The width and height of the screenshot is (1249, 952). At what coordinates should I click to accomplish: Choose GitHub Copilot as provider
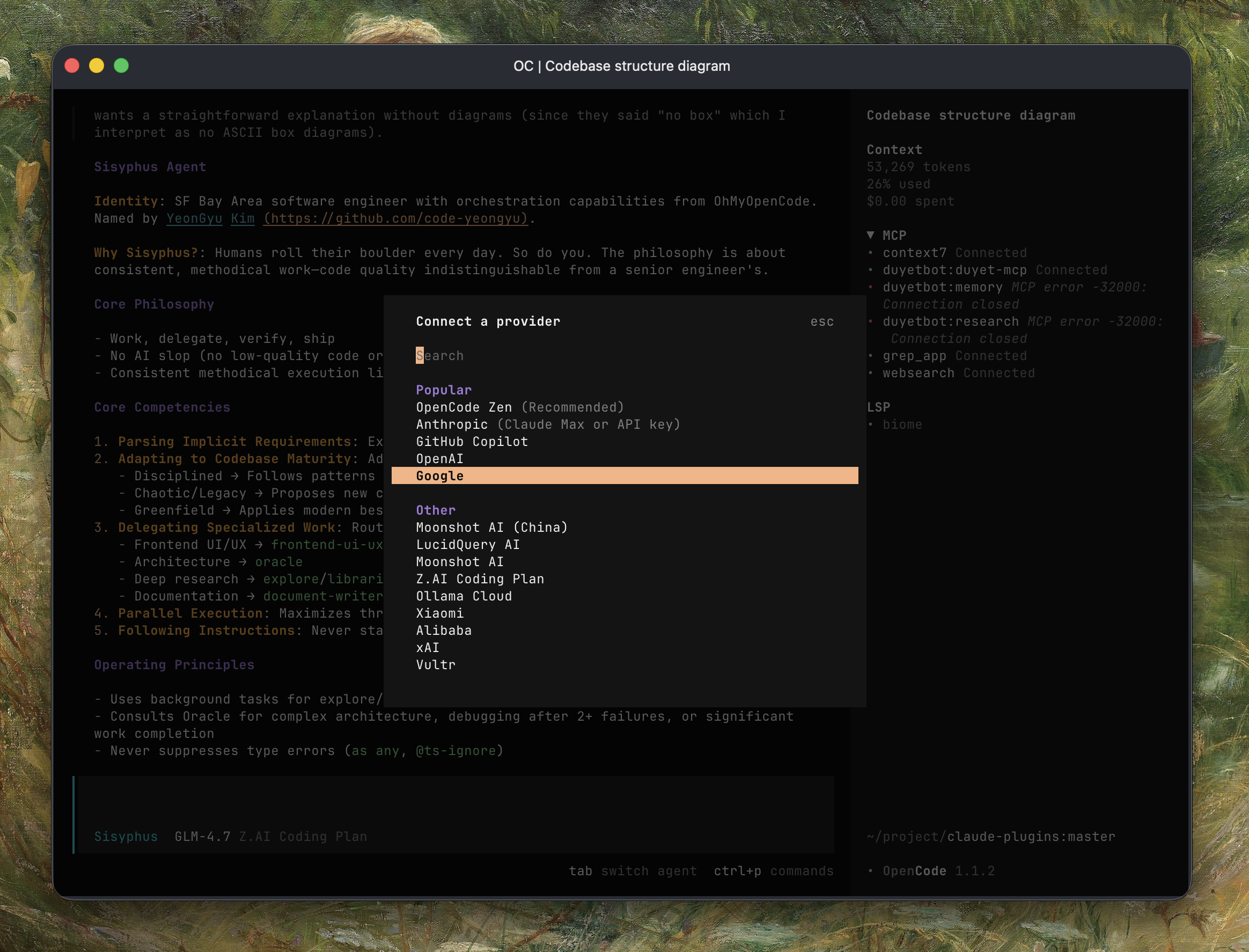pos(473,441)
